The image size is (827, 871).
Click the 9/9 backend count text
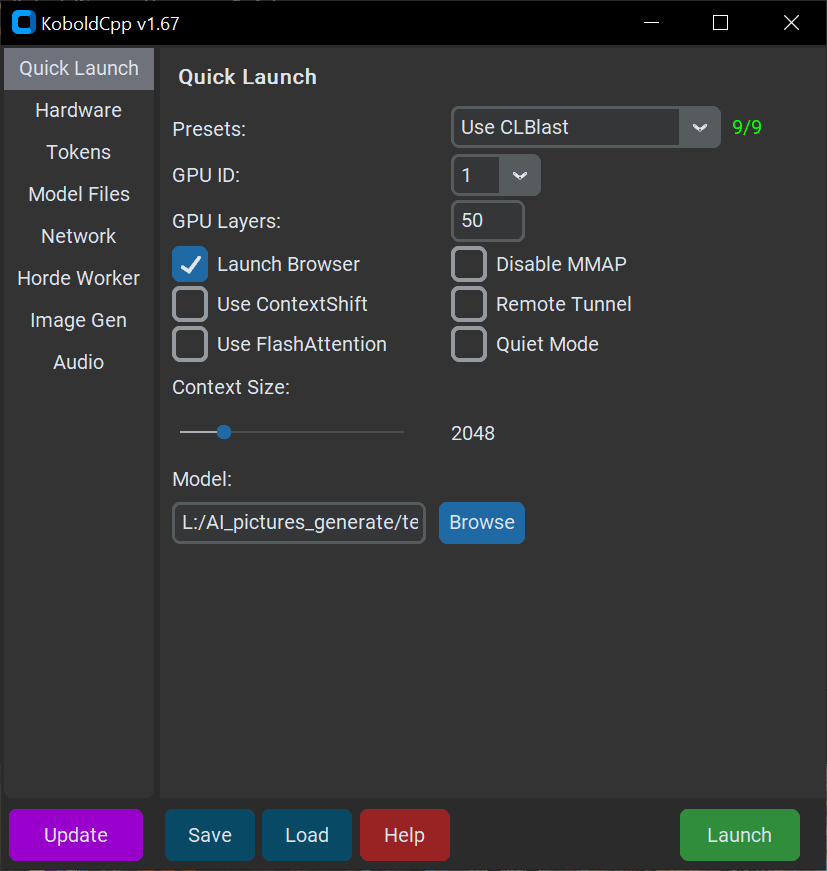click(747, 127)
